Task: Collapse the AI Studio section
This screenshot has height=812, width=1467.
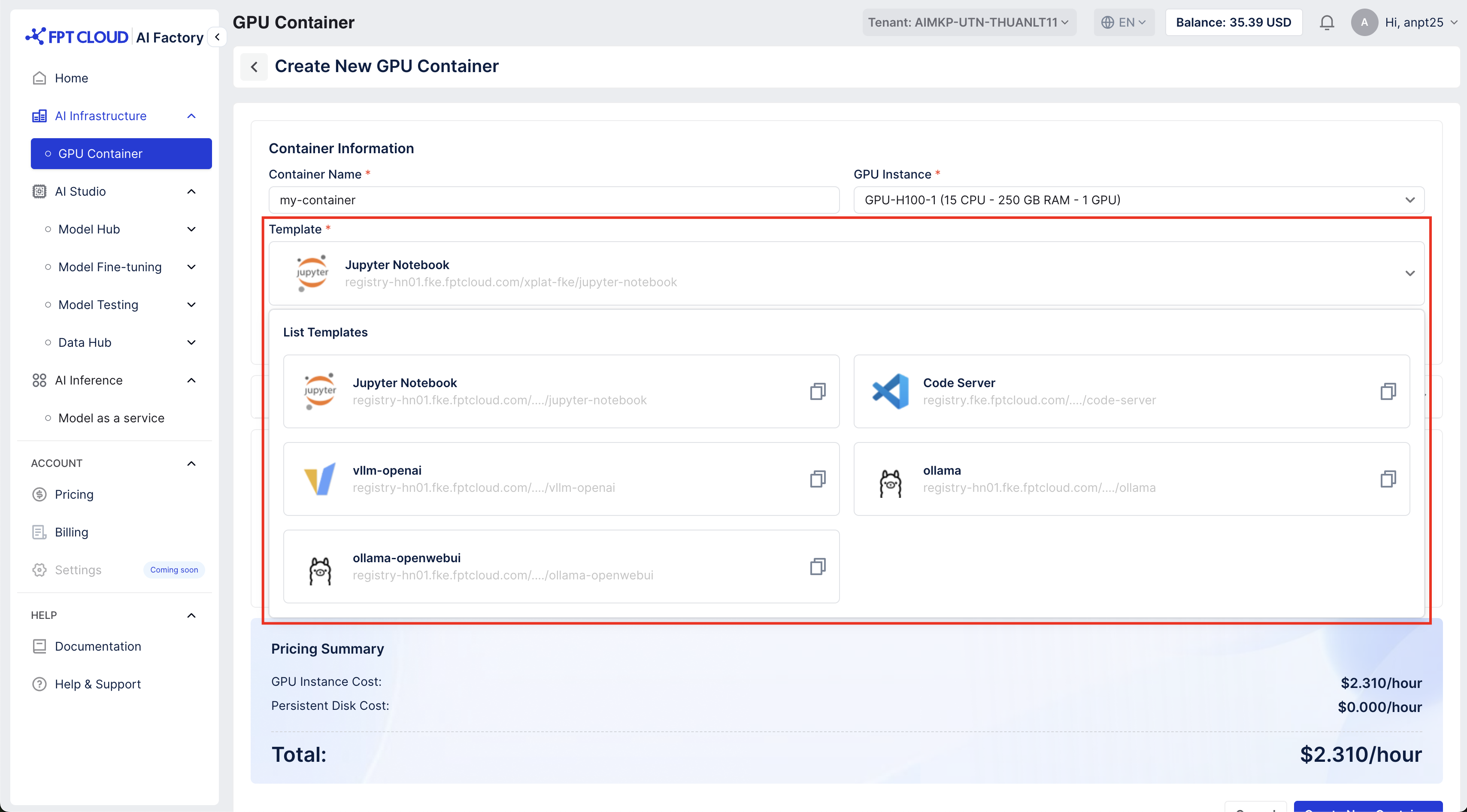Action: pos(191,191)
